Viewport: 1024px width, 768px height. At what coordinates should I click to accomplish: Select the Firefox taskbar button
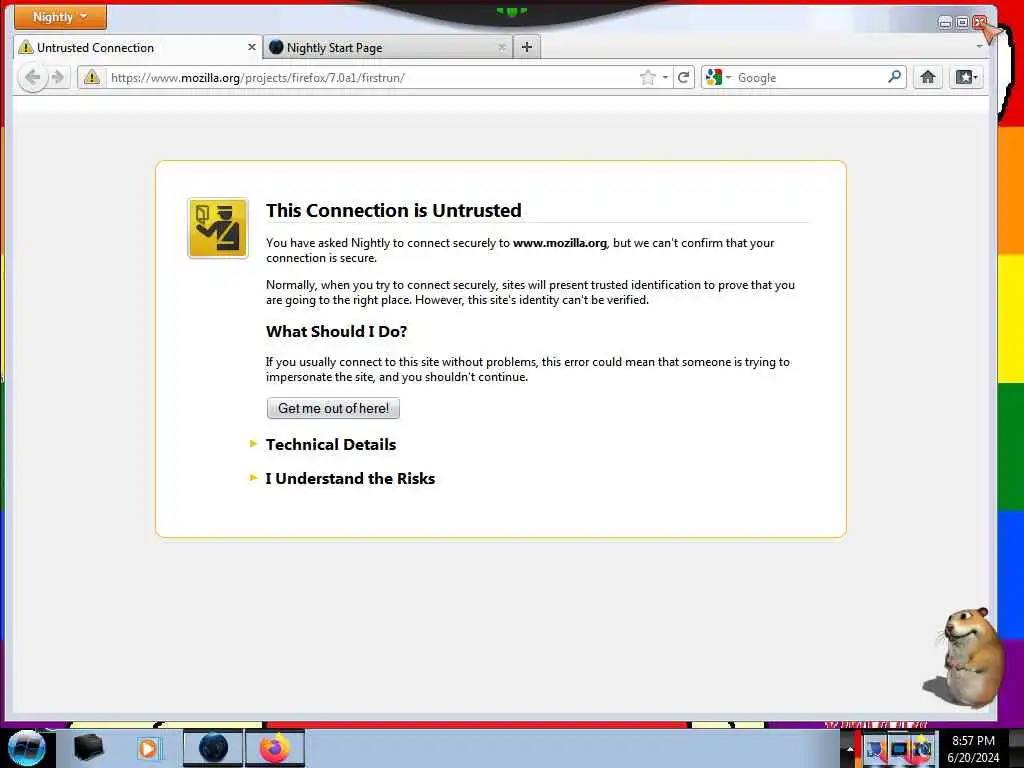pyautogui.click(x=275, y=748)
